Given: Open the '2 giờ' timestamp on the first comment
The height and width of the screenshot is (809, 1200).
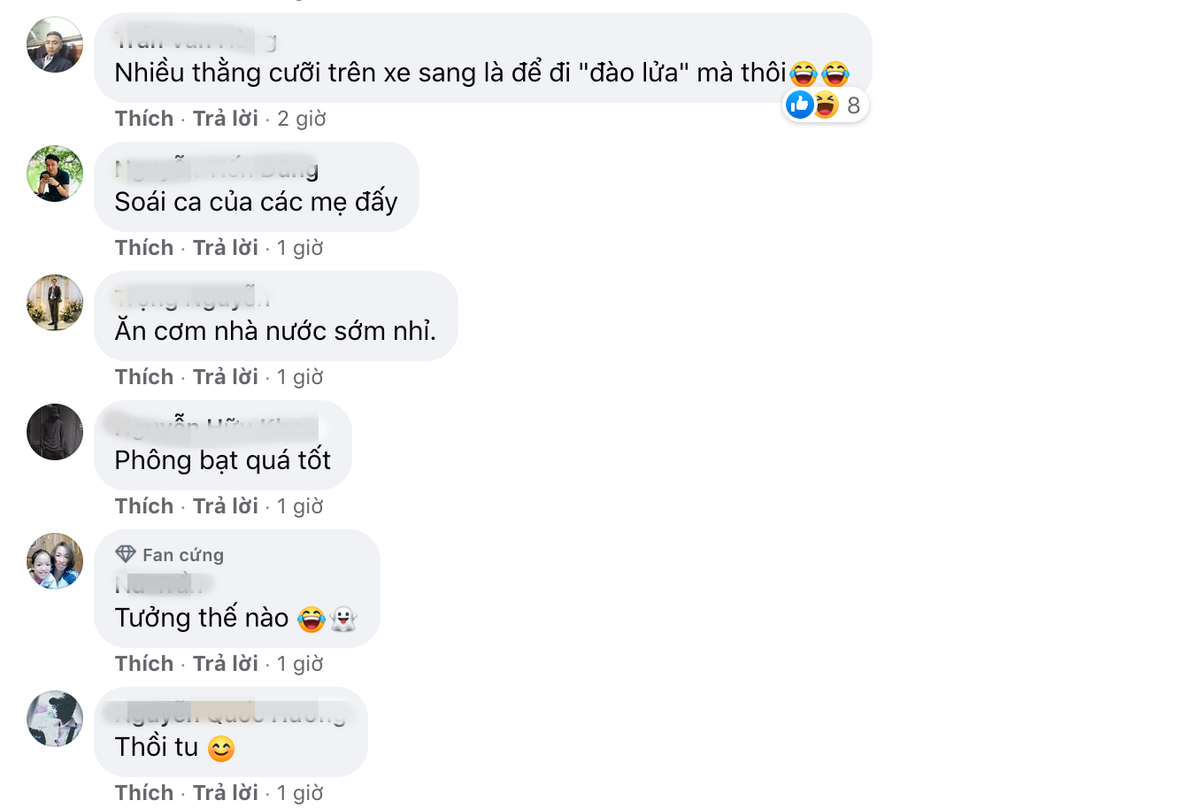Looking at the screenshot, I should [x=301, y=118].
